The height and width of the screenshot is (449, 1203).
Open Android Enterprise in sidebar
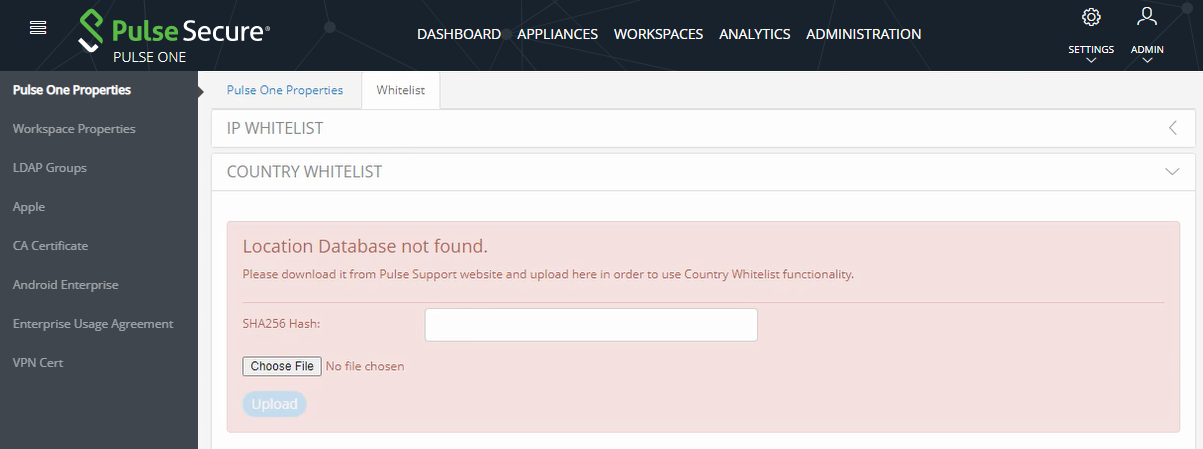(x=66, y=285)
